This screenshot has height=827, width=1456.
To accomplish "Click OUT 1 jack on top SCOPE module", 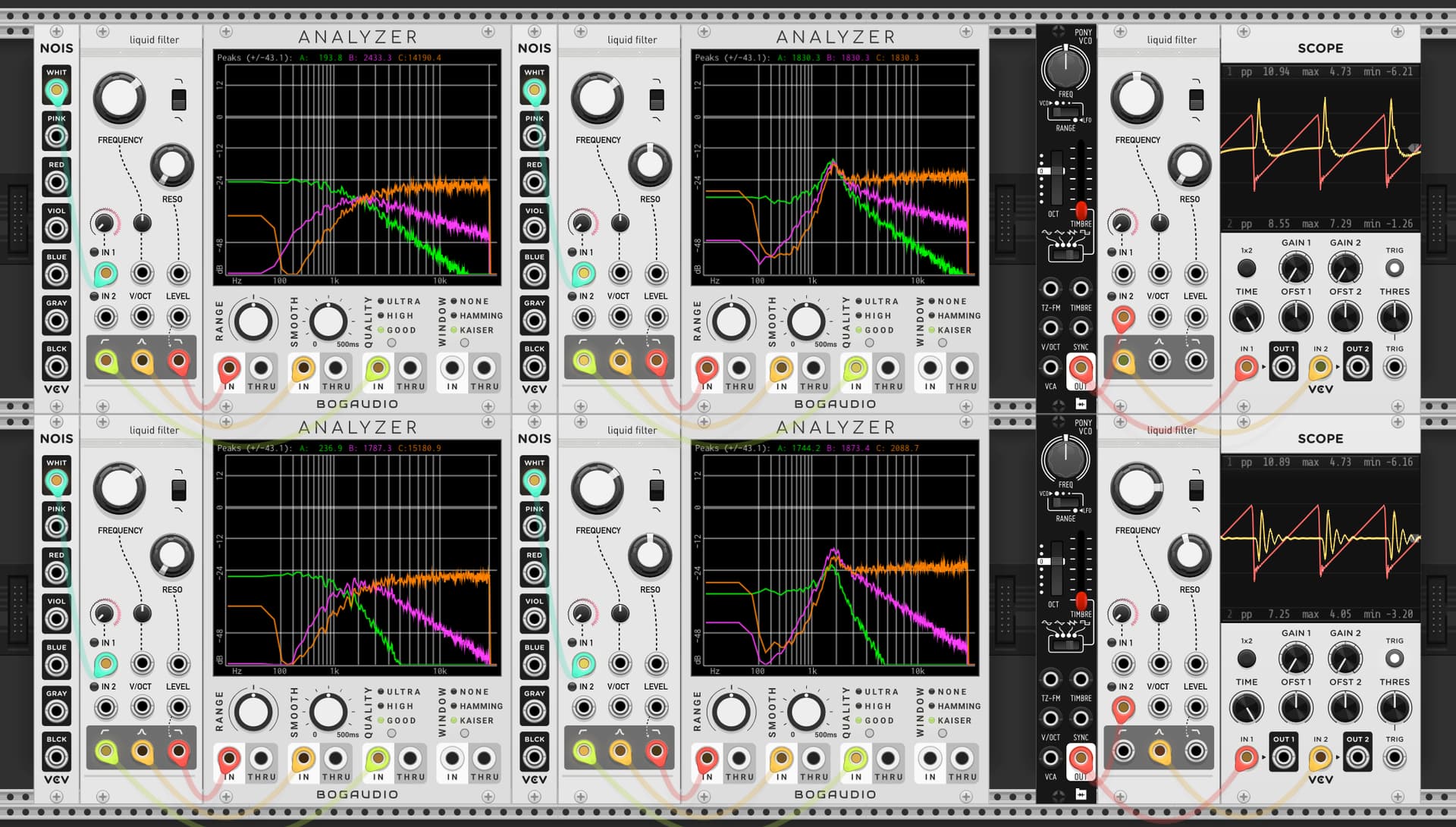I will [x=1283, y=368].
